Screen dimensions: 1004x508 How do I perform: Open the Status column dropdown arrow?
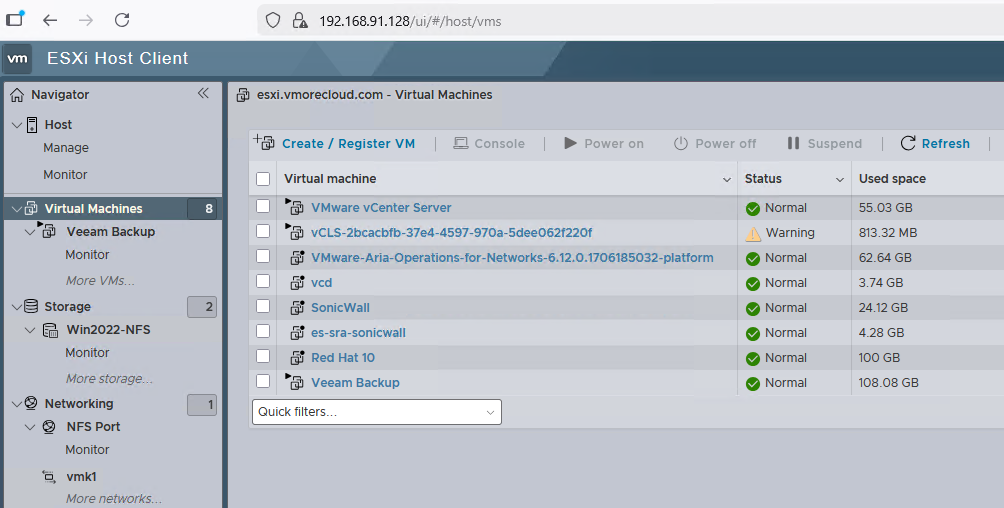coord(840,180)
